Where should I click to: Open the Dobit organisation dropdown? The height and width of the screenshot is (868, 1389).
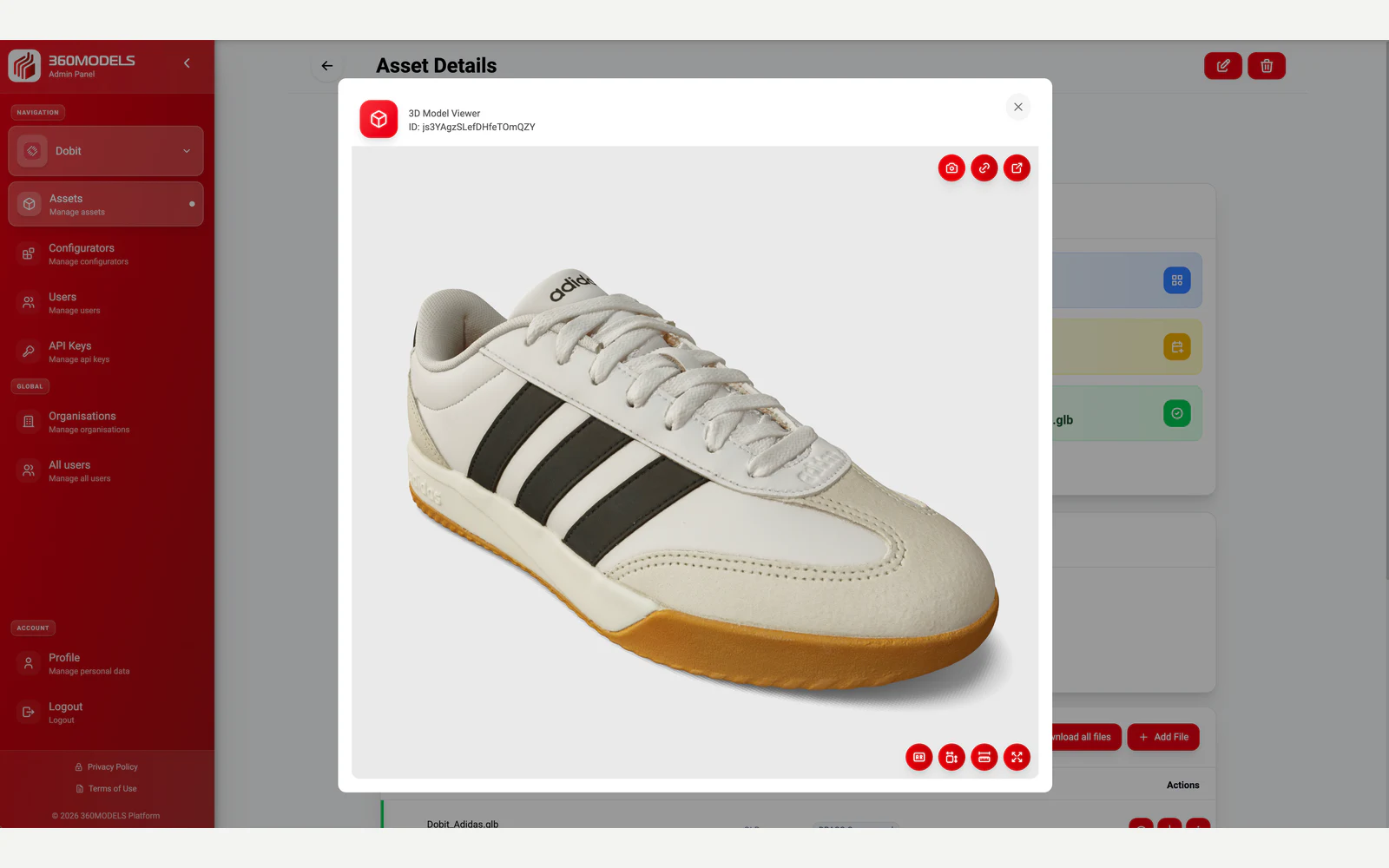(x=106, y=151)
